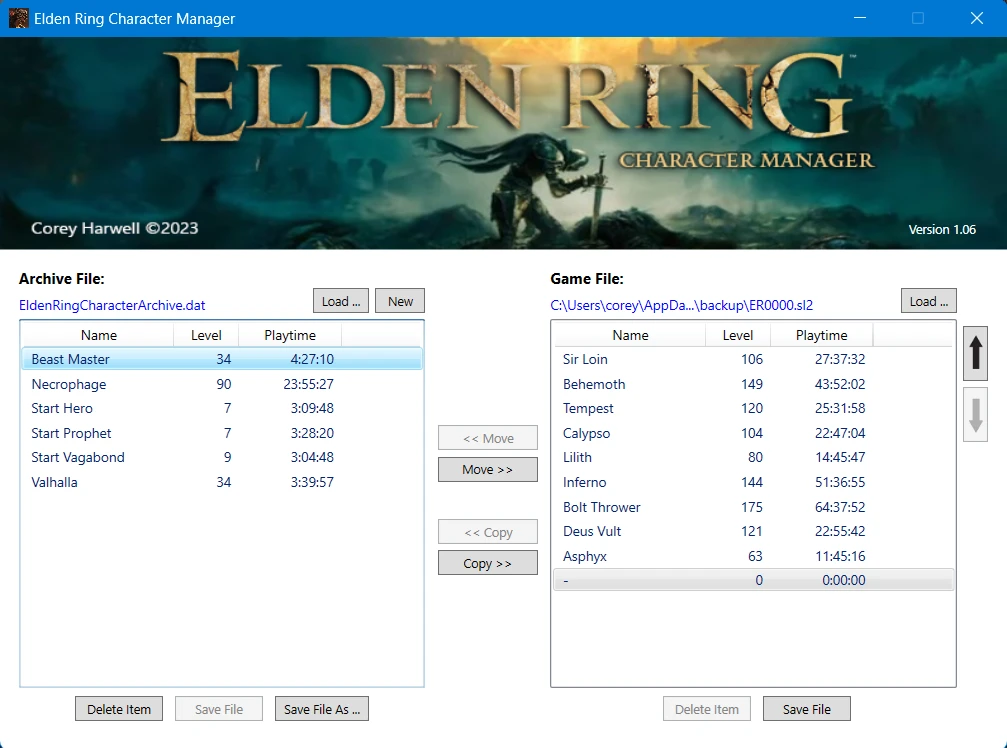
Task: Click the Elden Ring app icon in title bar
Action: (19, 18)
